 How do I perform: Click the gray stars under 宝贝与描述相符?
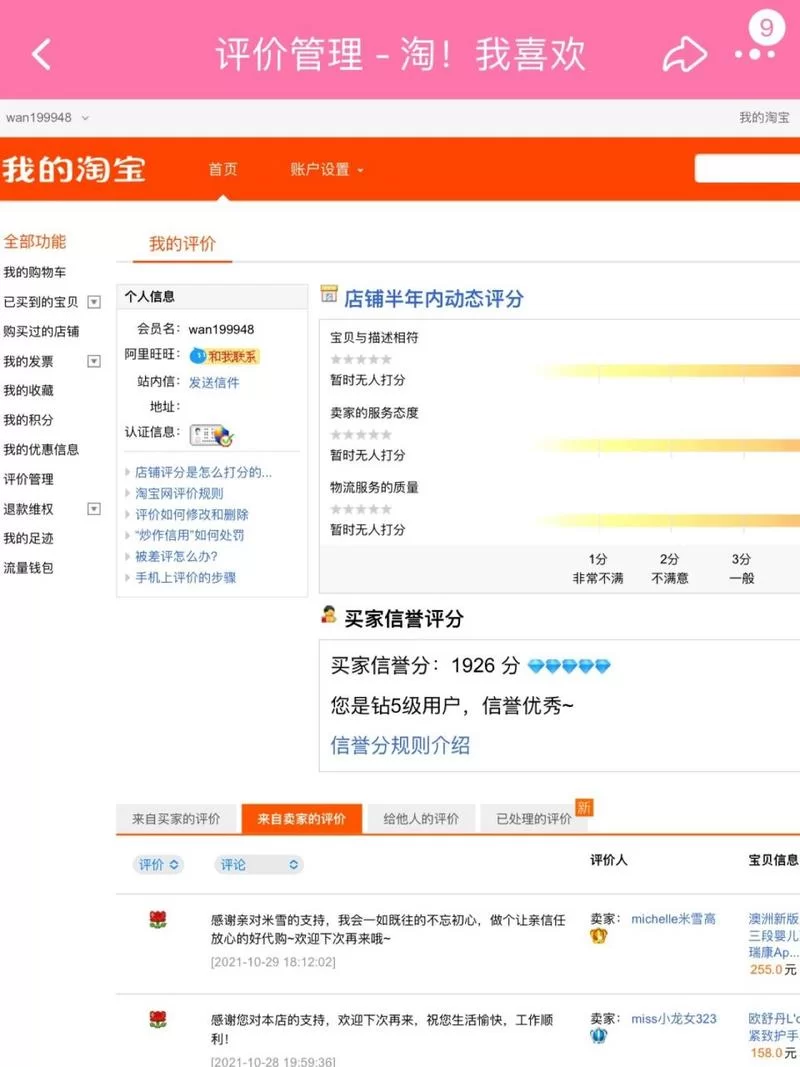pos(361,359)
